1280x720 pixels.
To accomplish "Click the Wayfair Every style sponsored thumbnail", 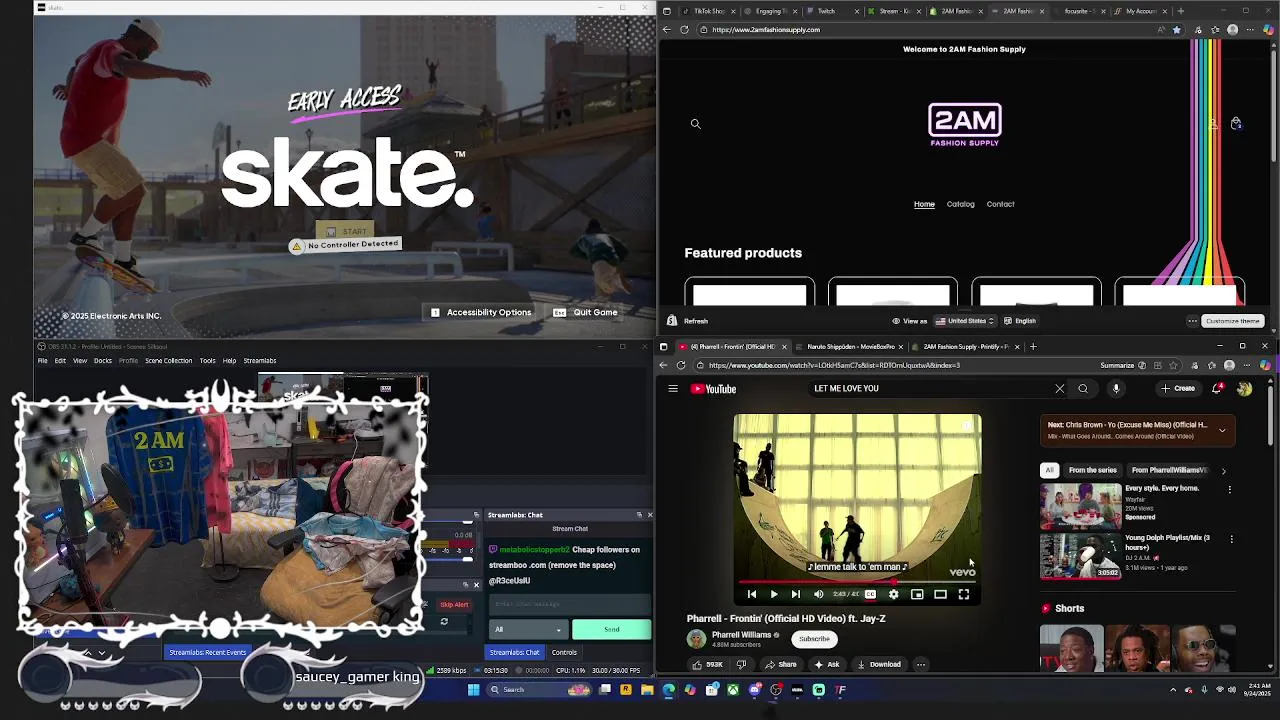I will tap(1081, 506).
